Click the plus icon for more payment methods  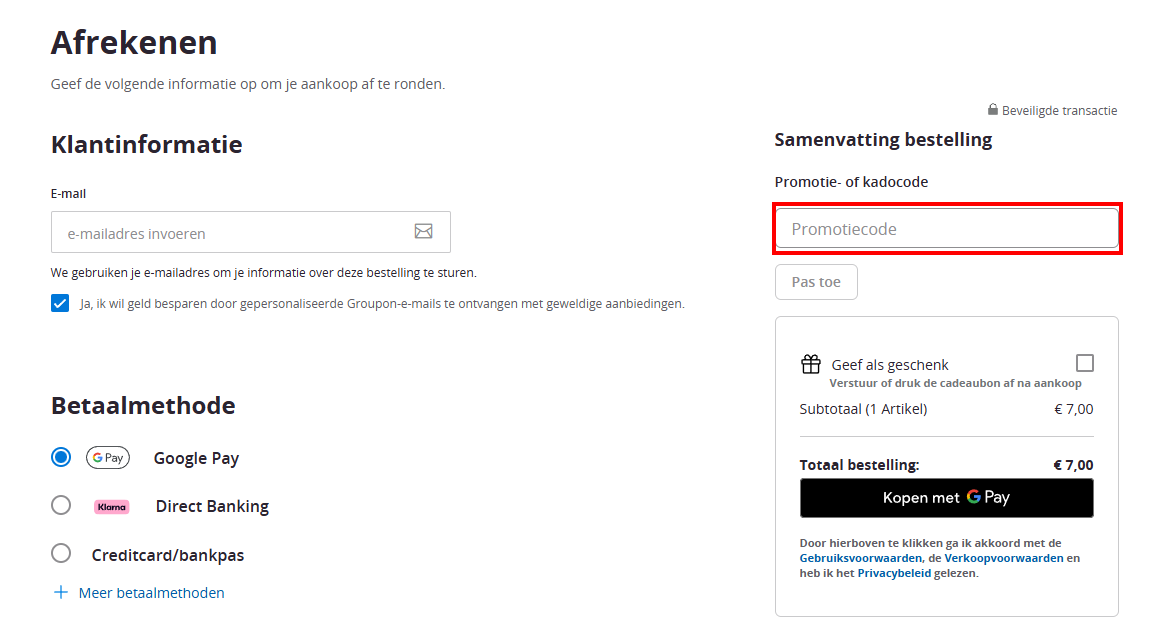click(x=61, y=592)
